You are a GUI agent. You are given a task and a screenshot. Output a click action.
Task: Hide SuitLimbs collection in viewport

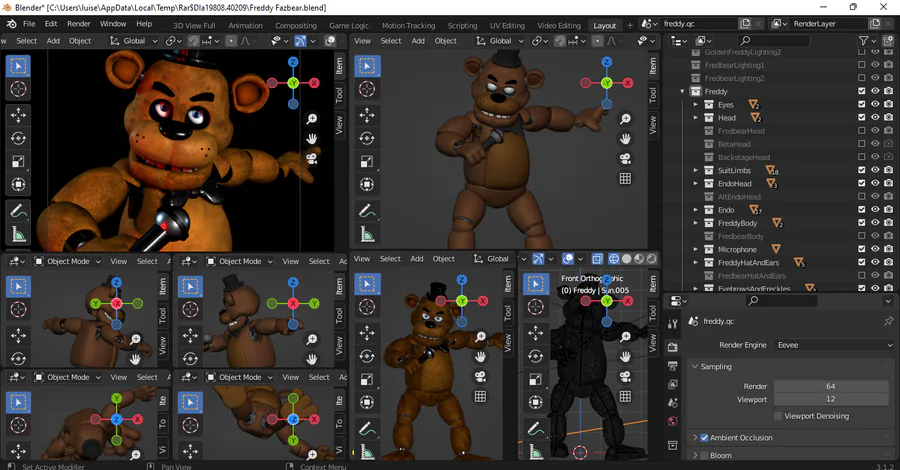point(875,170)
